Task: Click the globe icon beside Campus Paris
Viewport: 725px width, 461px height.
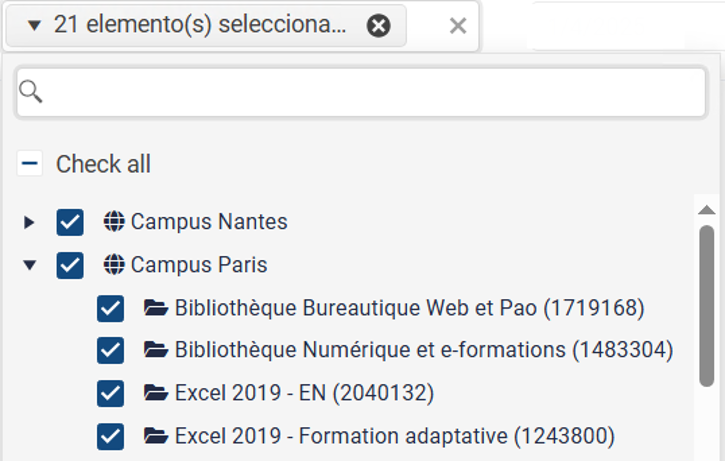Action: tap(114, 264)
